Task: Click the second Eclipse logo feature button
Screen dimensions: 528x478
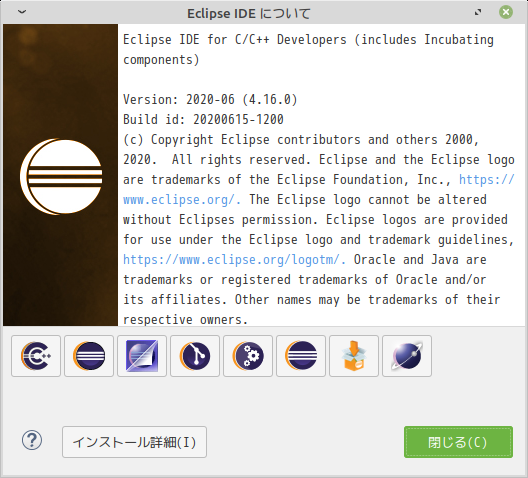Action: point(301,356)
